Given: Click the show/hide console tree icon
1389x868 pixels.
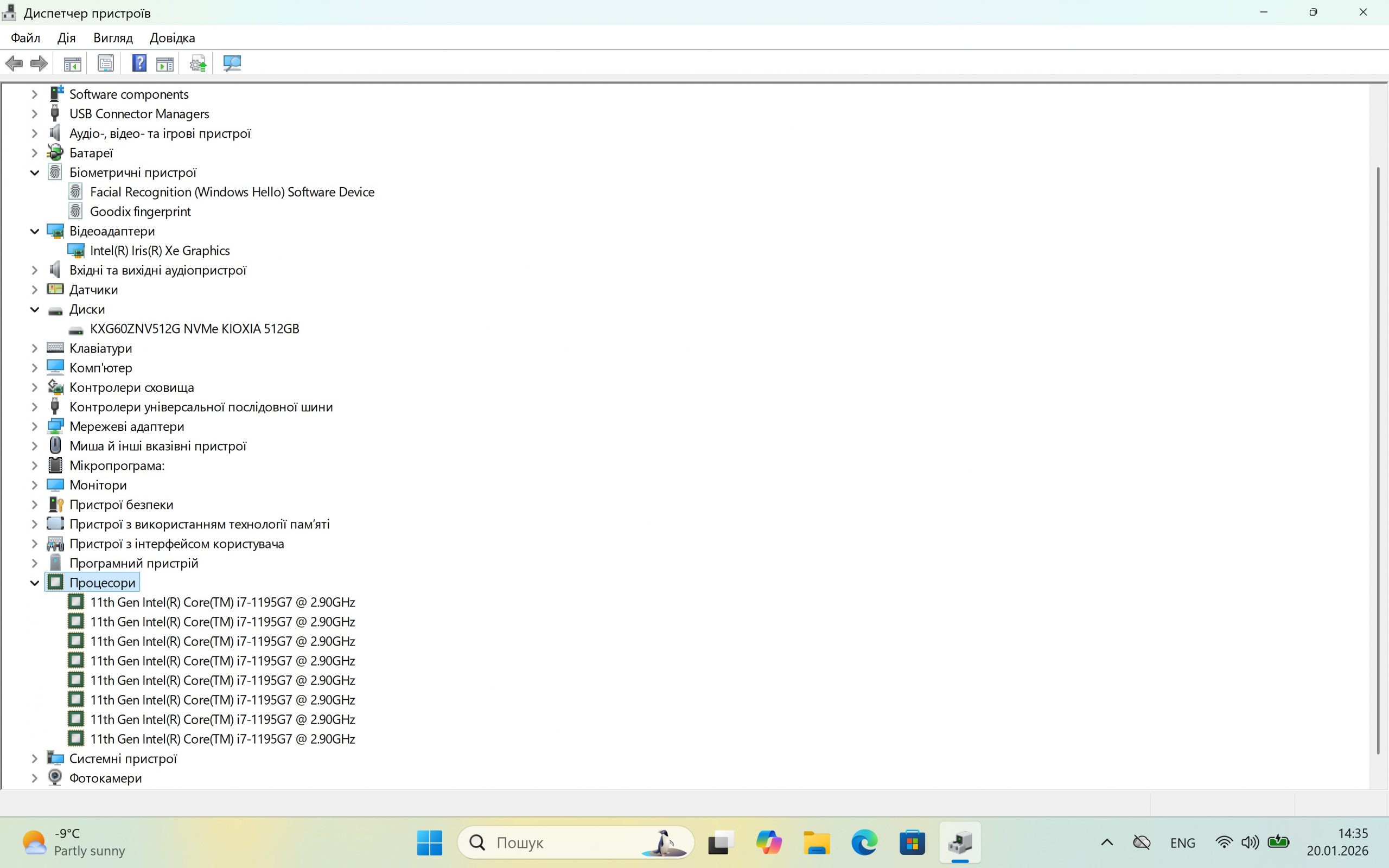Looking at the screenshot, I should 72,63.
